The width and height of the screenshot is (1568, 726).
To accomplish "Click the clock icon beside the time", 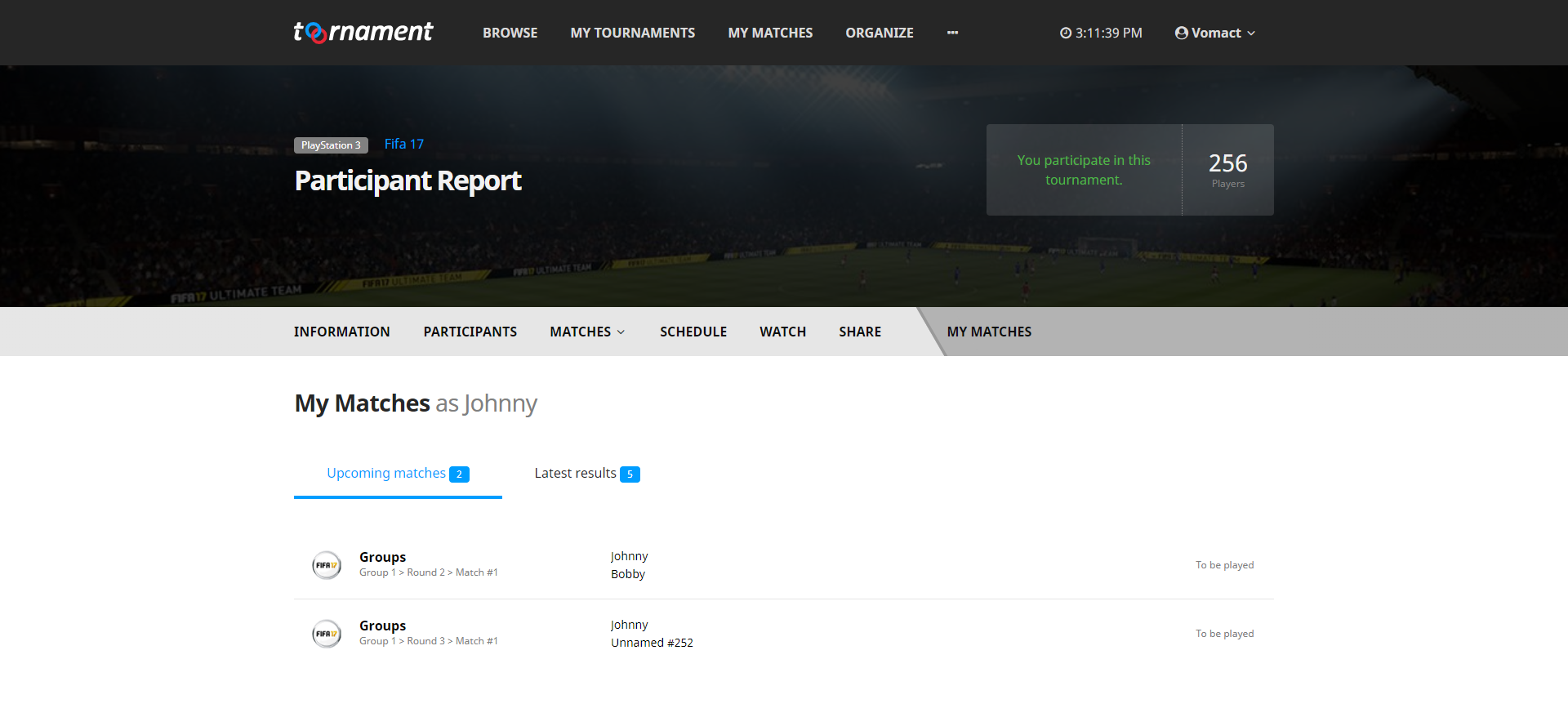I will [1066, 33].
